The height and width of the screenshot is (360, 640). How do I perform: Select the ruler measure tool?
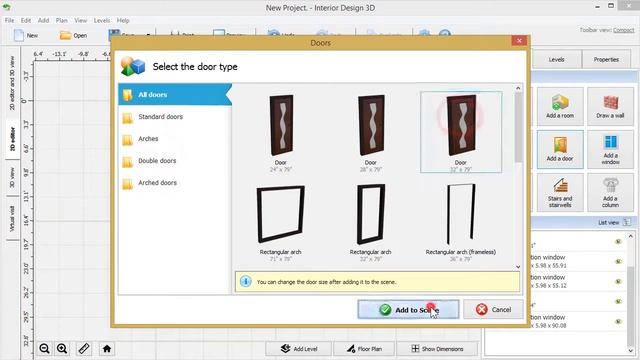coord(84,349)
